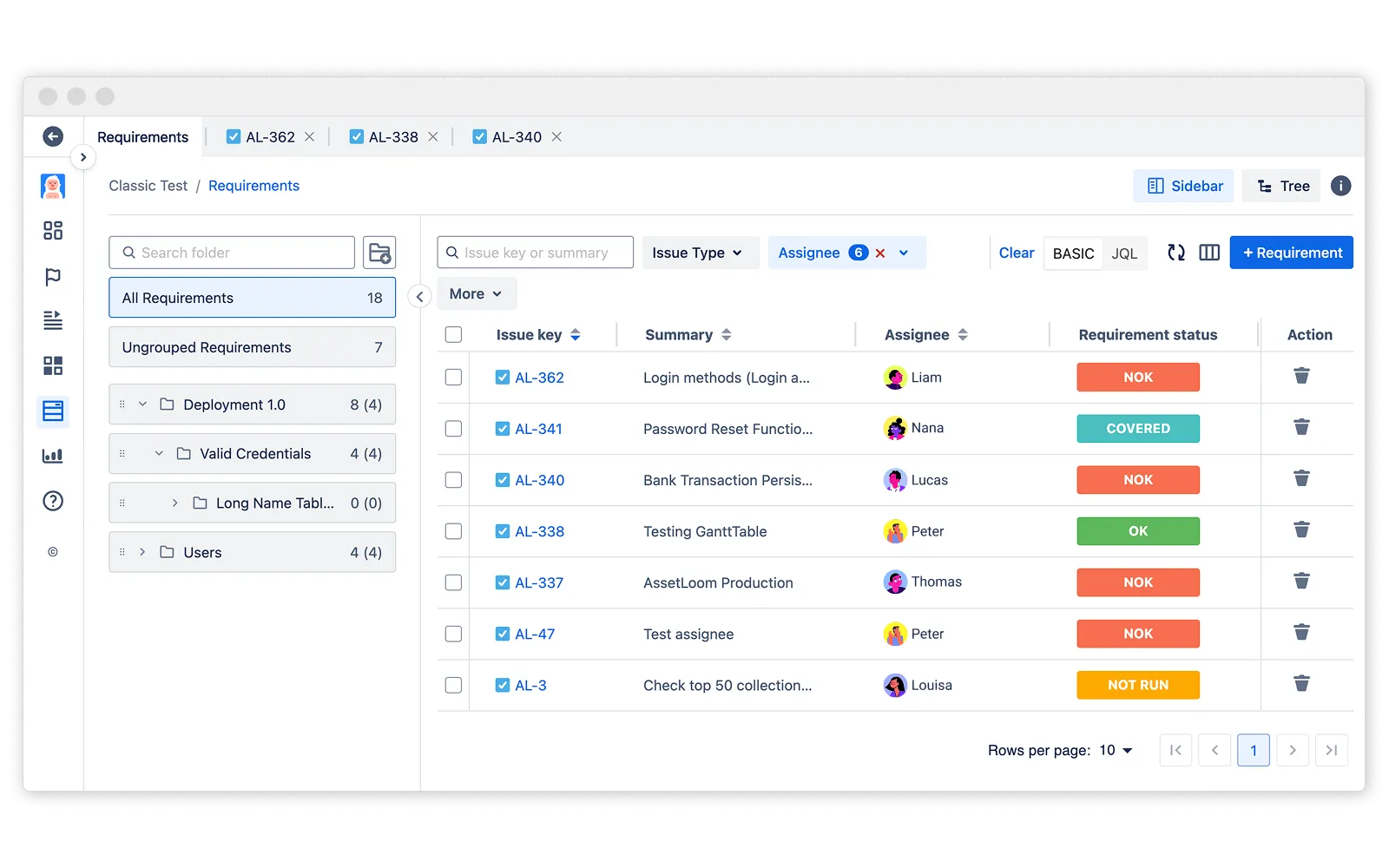The height and width of the screenshot is (868, 1389).
Task: Click the add new folder icon
Action: click(379, 253)
